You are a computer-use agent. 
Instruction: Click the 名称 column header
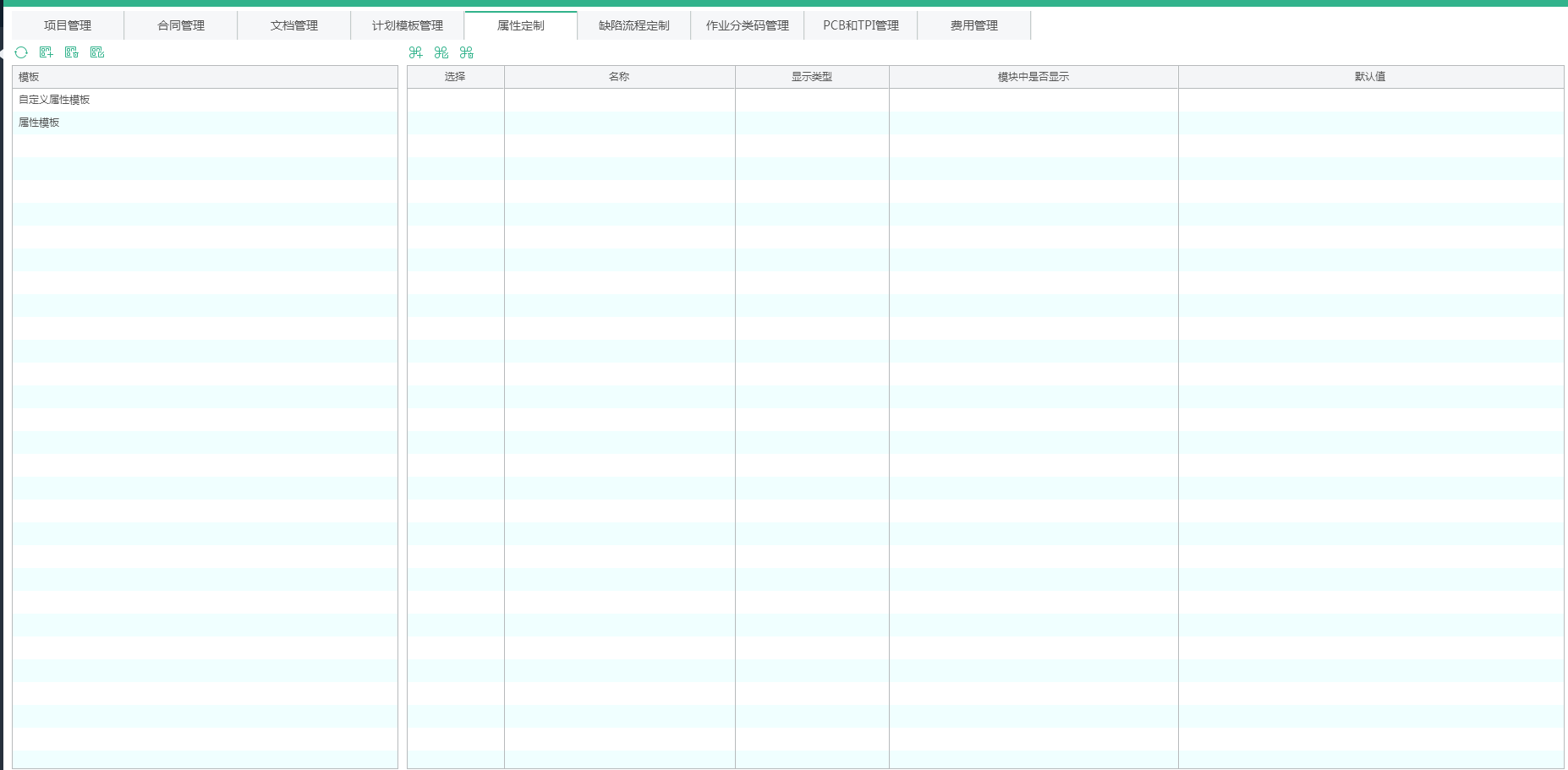(x=620, y=77)
